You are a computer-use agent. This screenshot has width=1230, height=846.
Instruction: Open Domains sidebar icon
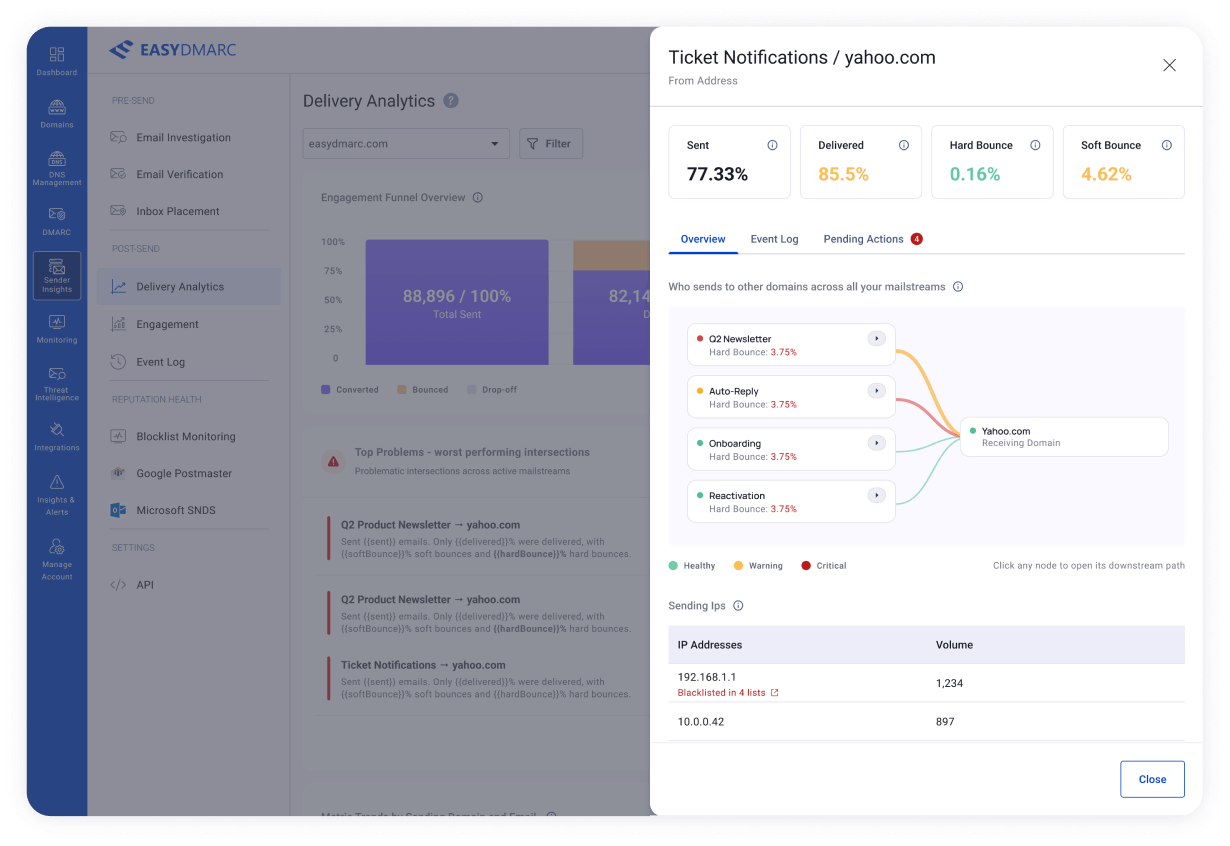[57, 114]
